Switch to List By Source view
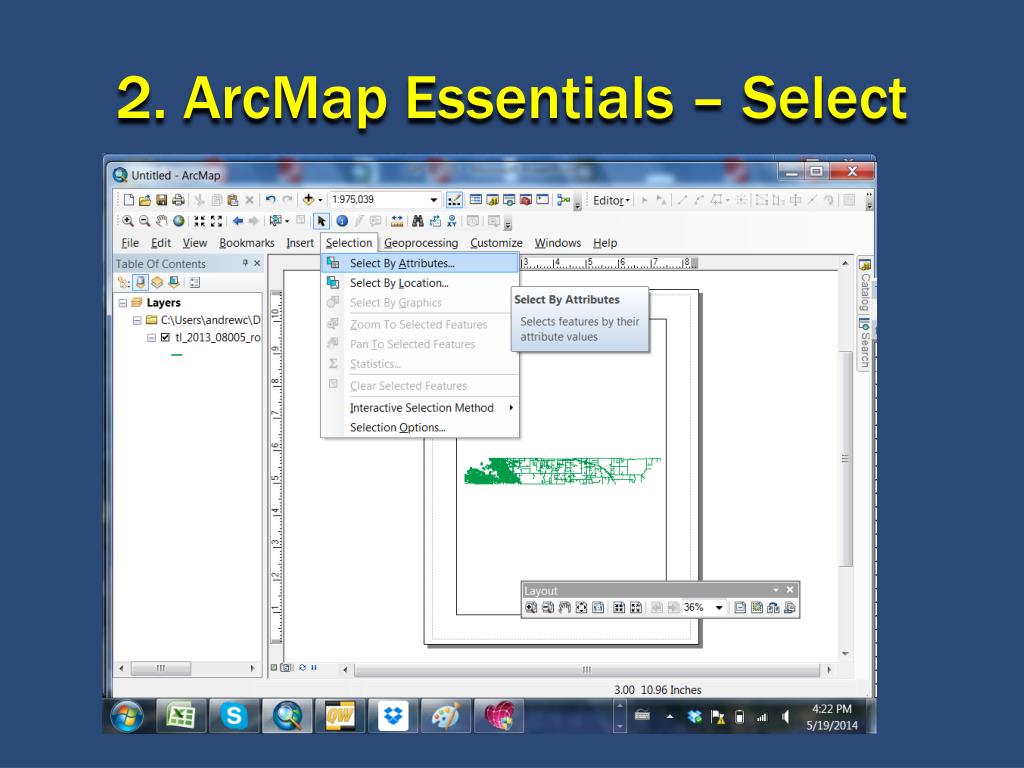This screenshot has height=768, width=1024. click(x=140, y=283)
